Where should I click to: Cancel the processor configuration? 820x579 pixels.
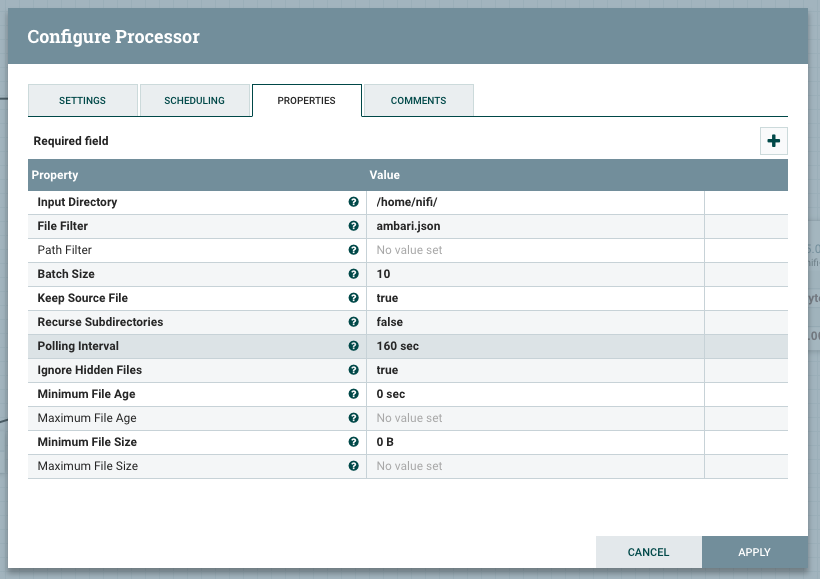pos(648,552)
